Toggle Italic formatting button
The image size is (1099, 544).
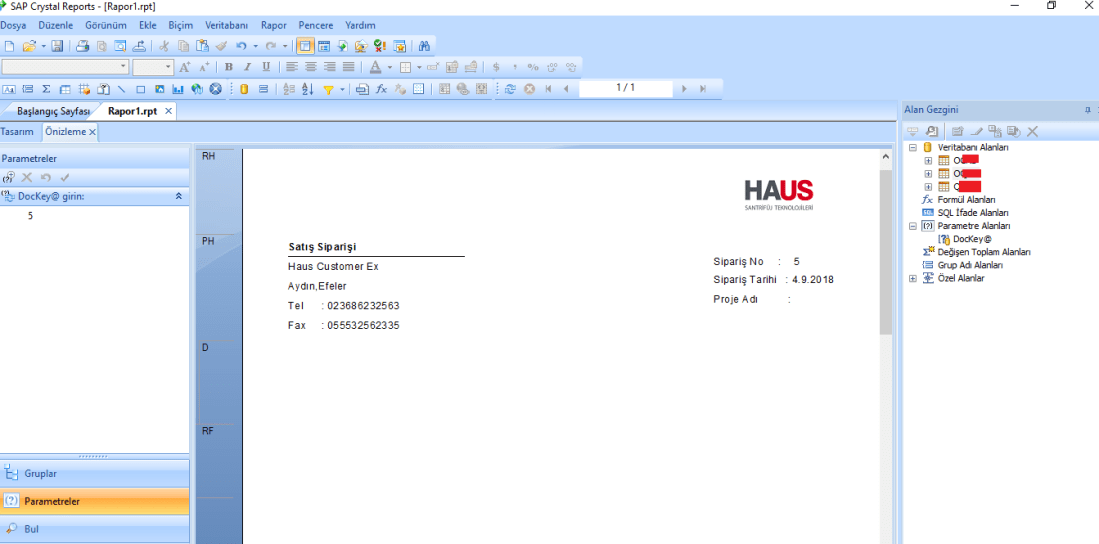pyautogui.click(x=247, y=67)
